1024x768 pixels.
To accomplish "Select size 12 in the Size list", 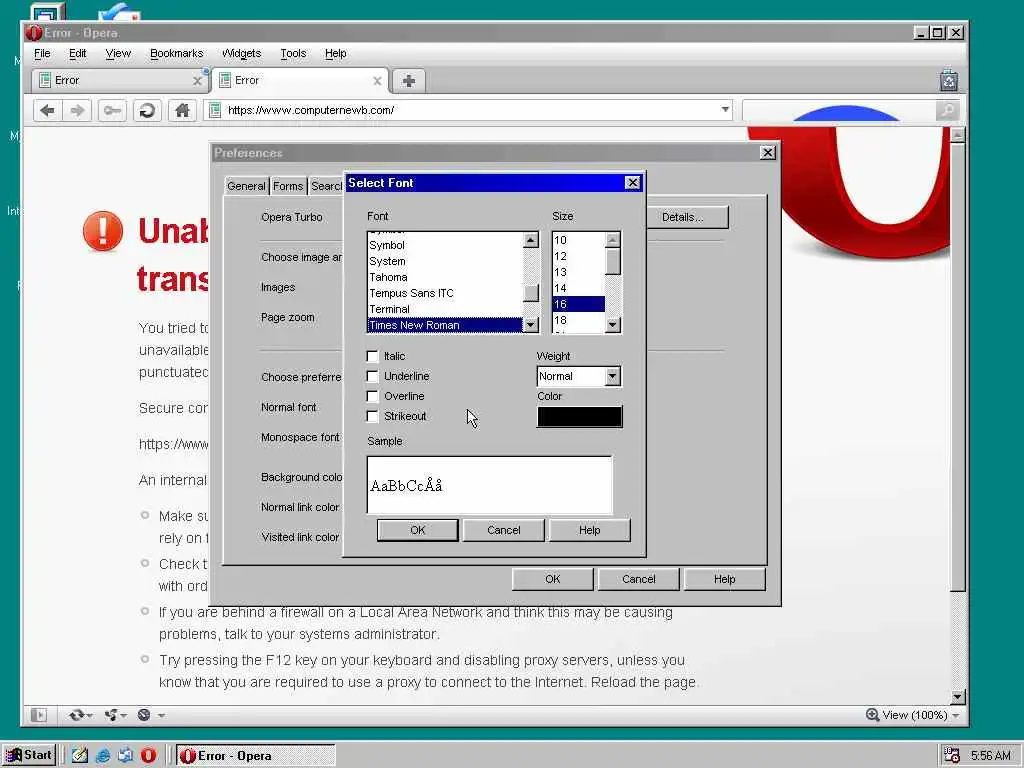I will (x=579, y=256).
